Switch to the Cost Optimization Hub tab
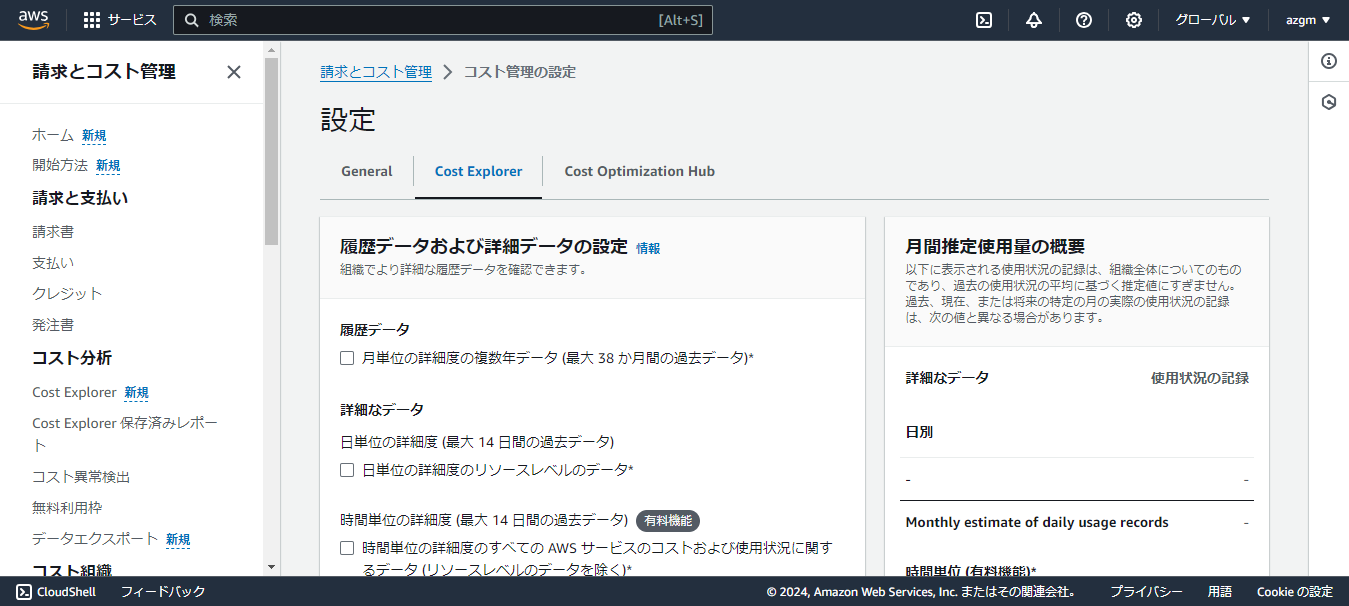Image resolution: width=1349 pixels, height=606 pixels. click(639, 171)
